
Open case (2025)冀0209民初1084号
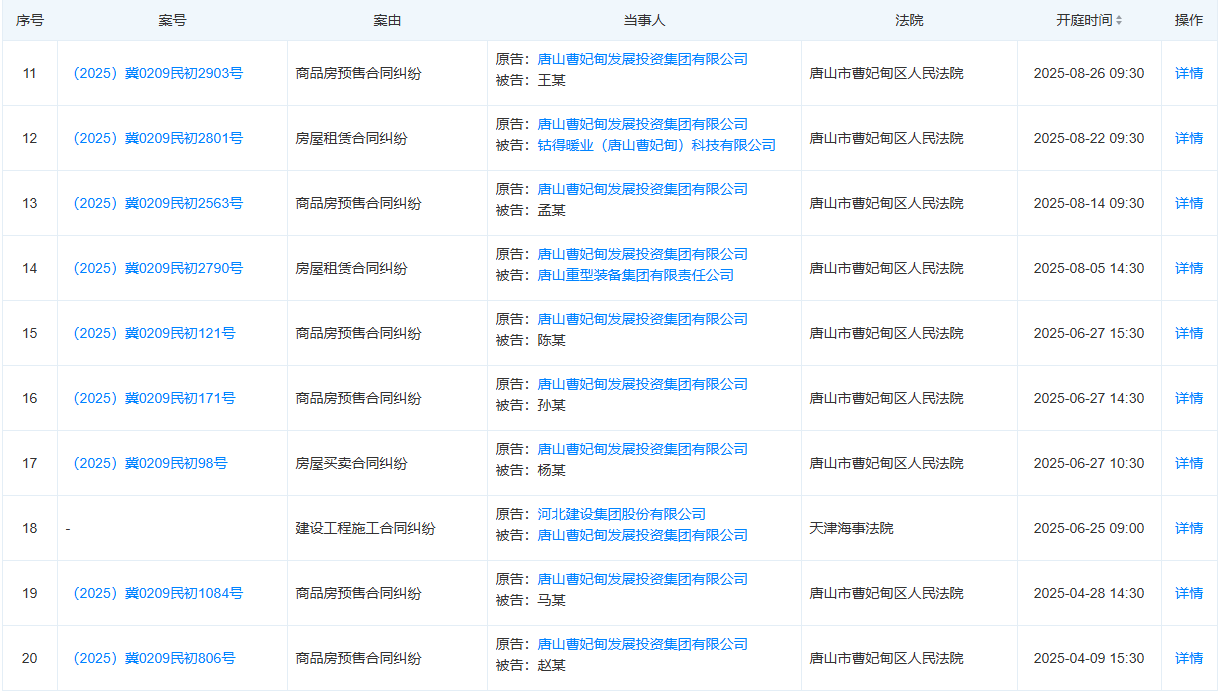158,593
